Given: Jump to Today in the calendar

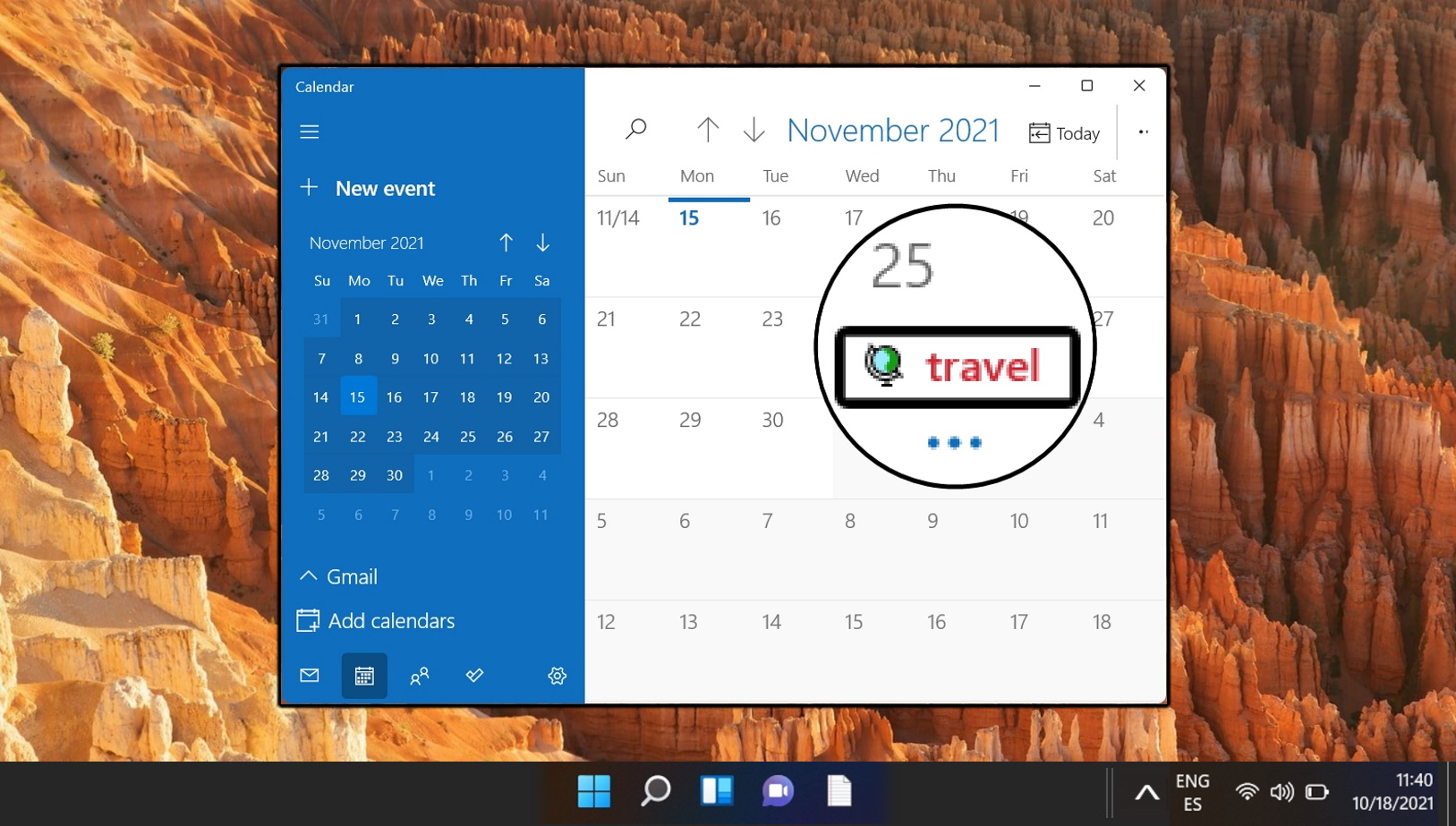Looking at the screenshot, I should 1064,133.
